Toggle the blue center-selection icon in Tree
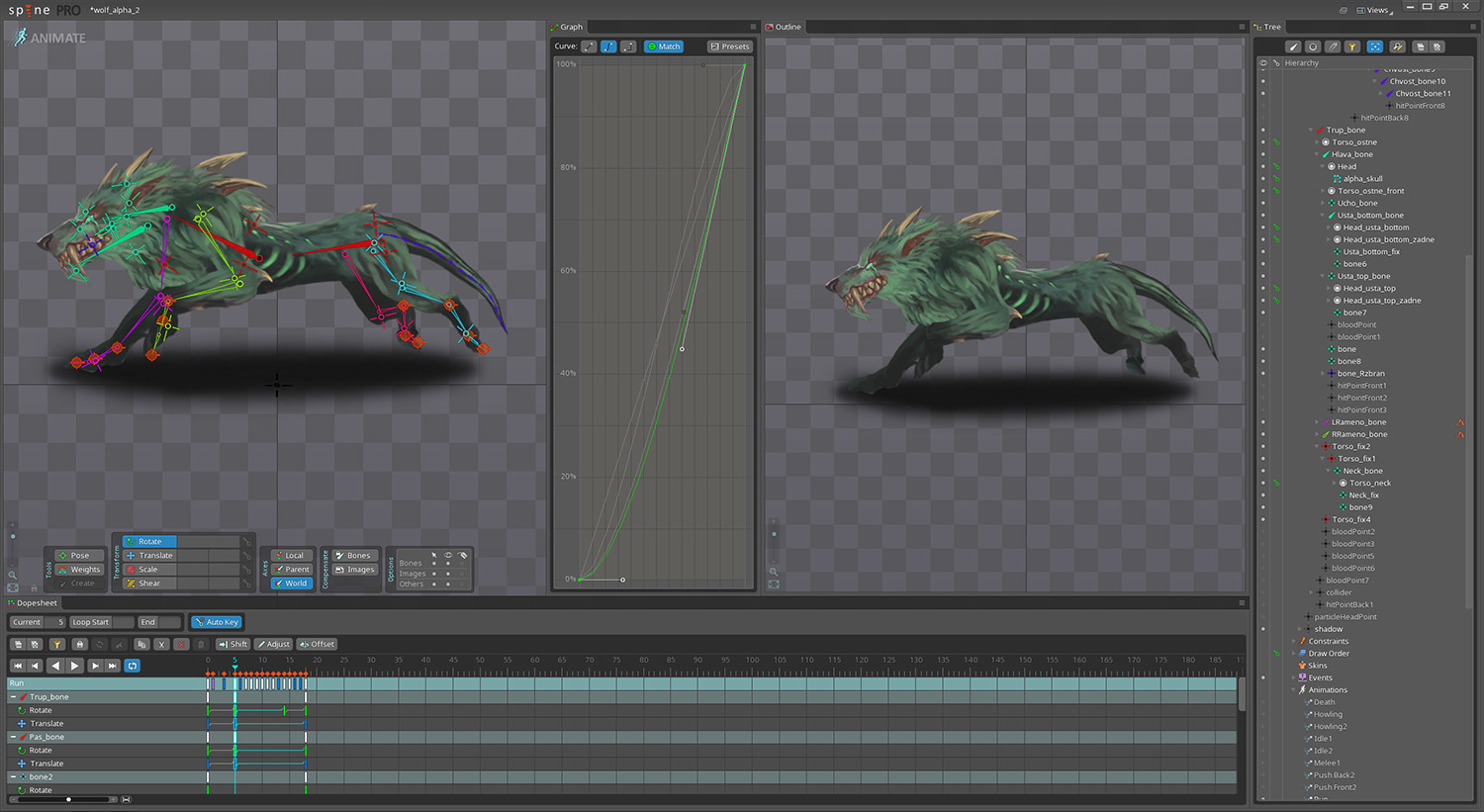 pyautogui.click(x=1375, y=46)
